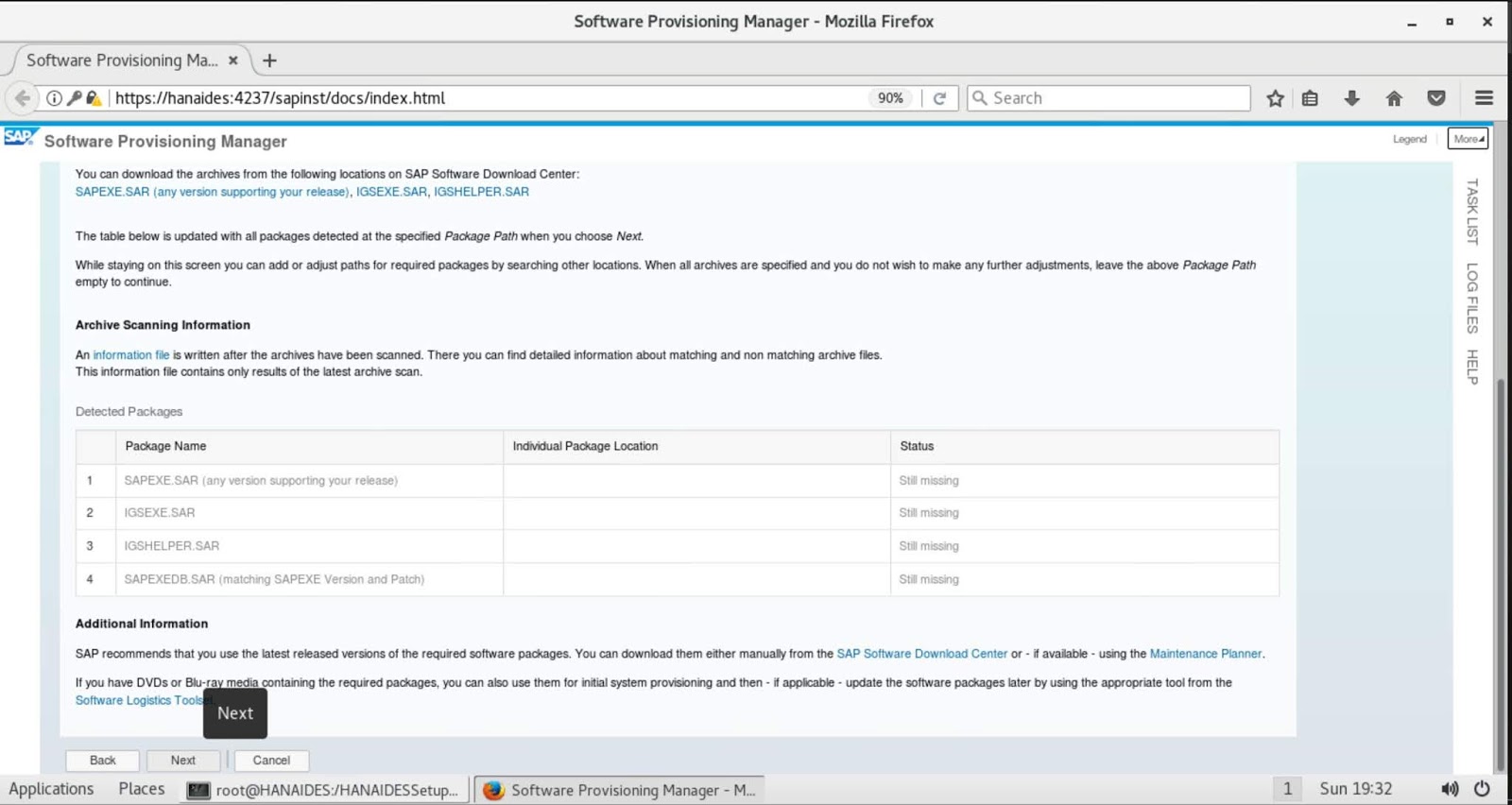The height and width of the screenshot is (805, 1512).
Task: Open a new browser tab with plus
Action: pos(269,60)
